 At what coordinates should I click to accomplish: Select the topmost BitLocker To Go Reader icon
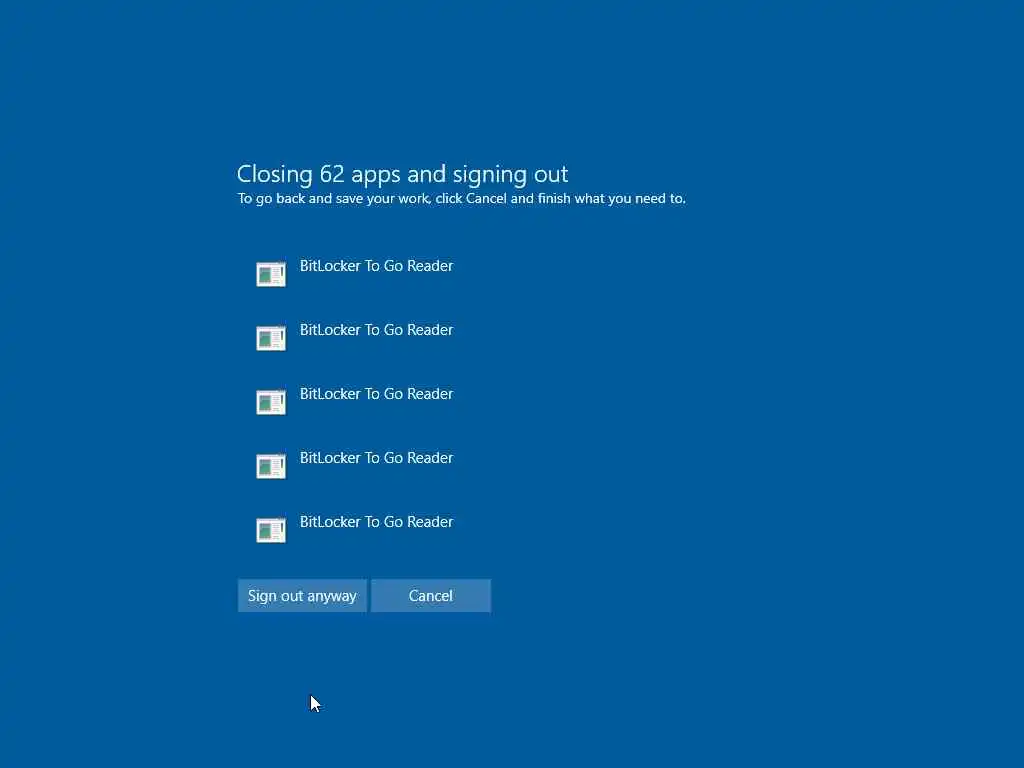[270, 274]
